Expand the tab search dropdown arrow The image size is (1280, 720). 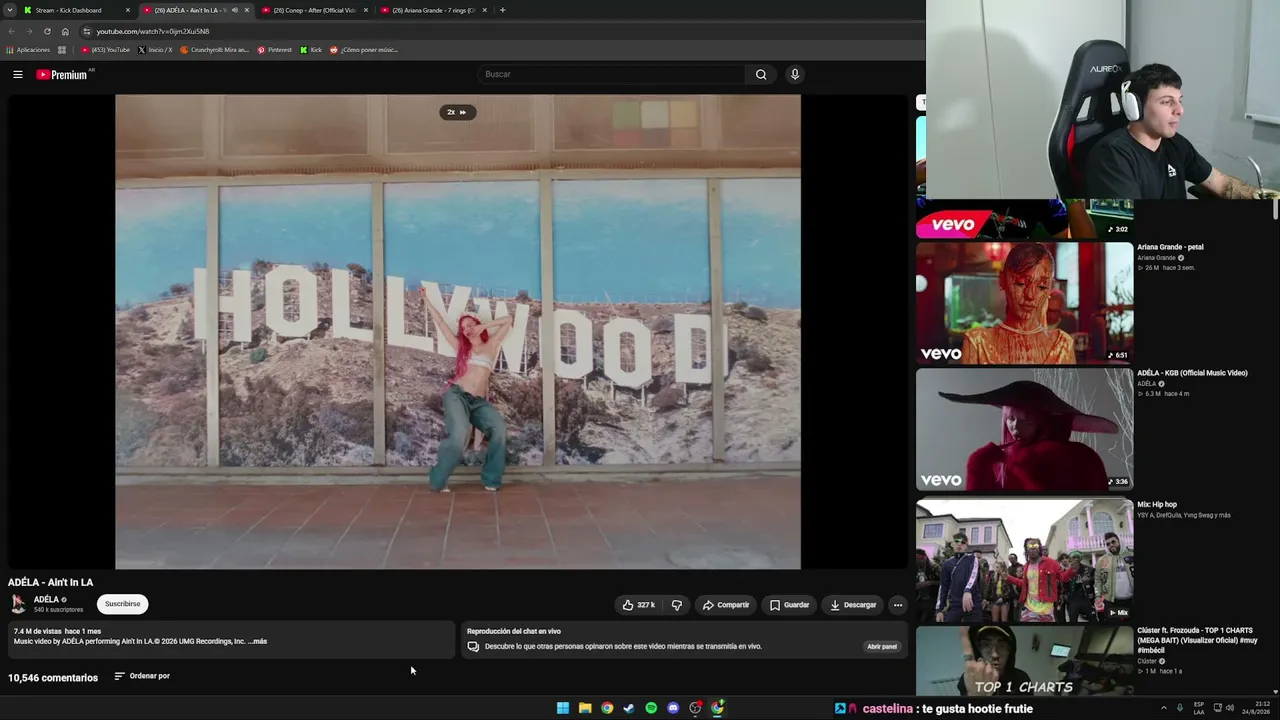pos(10,10)
